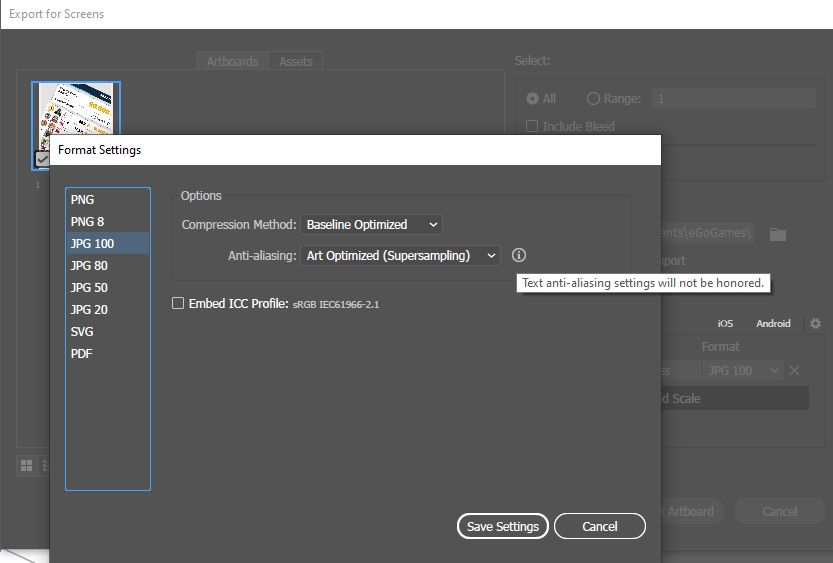Add Android scale presets
This screenshot has width=833, height=563.
pyautogui.click(x=773, y=323)
